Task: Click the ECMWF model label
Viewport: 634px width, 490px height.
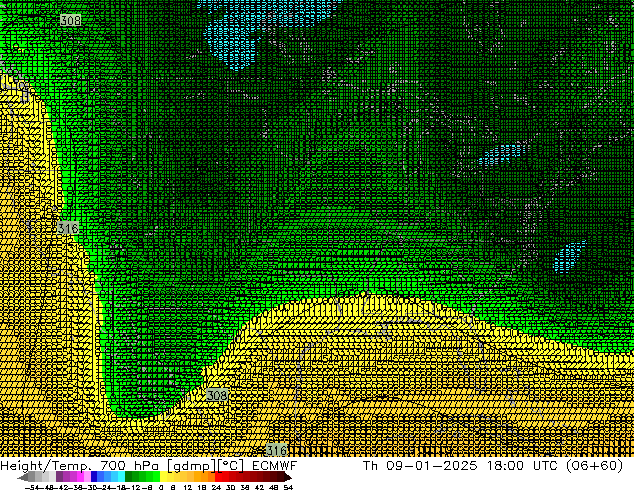Action: tap(275, 465)
